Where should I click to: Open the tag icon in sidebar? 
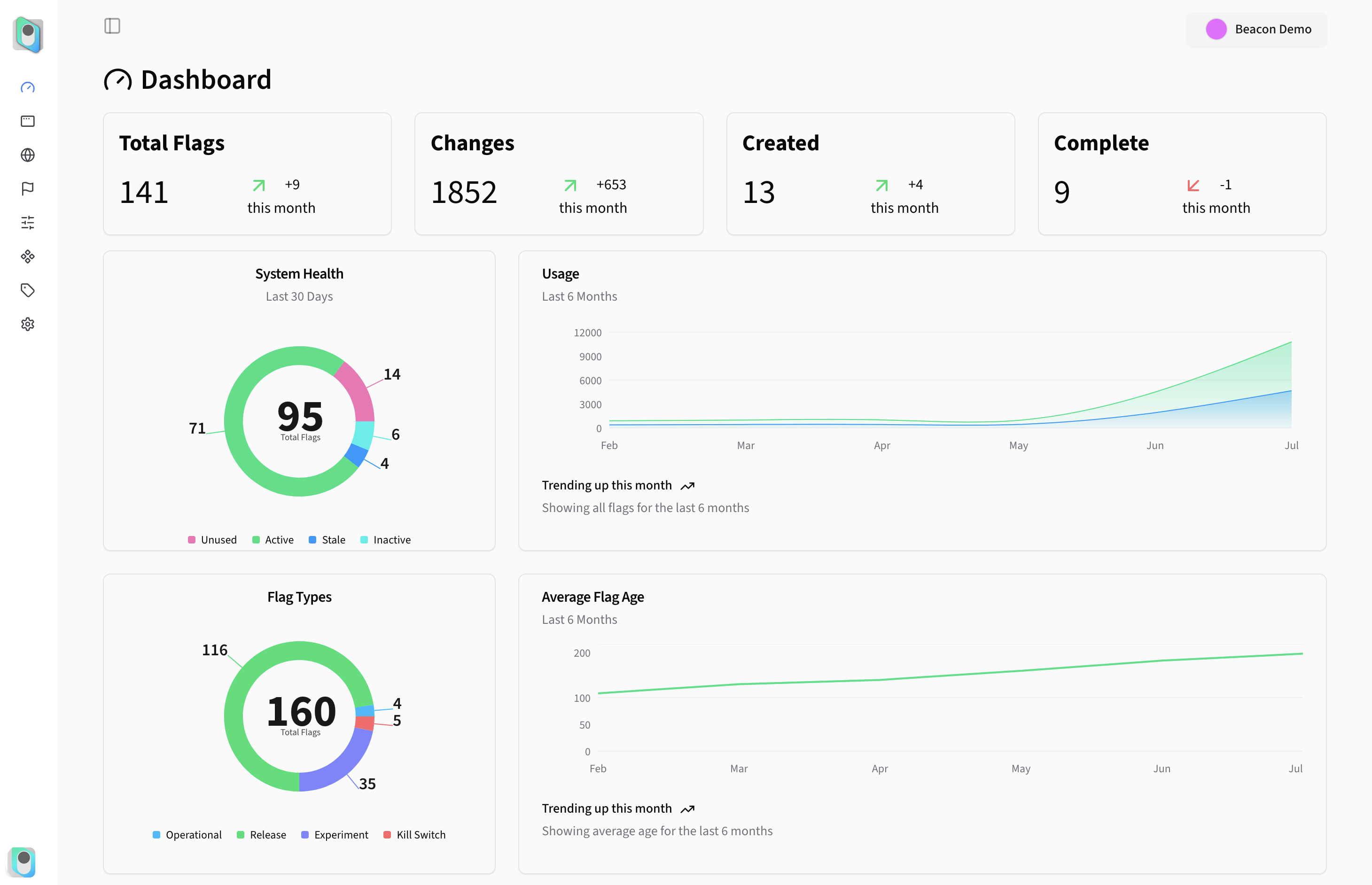(28, 290)
